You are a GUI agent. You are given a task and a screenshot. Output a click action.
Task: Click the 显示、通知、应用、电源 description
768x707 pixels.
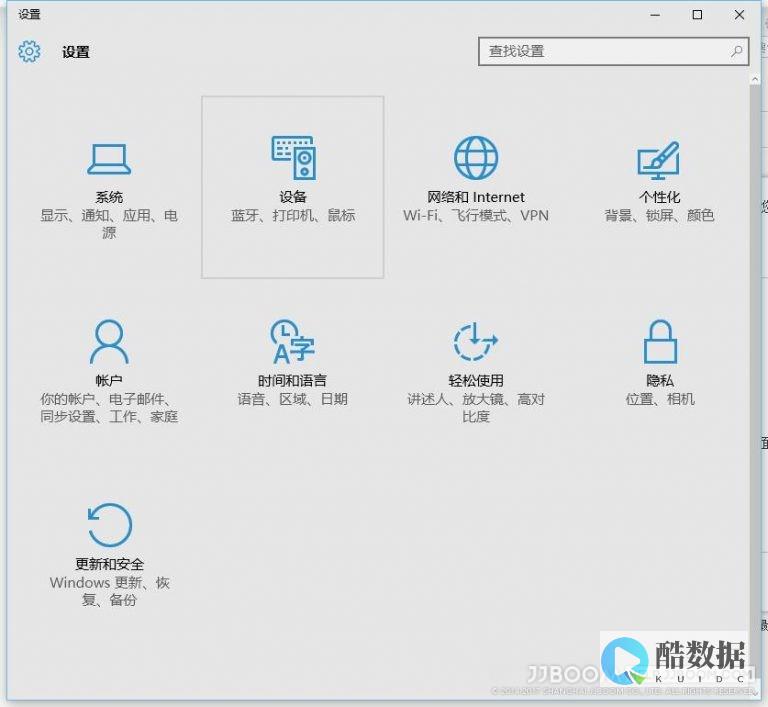[109, 224]
